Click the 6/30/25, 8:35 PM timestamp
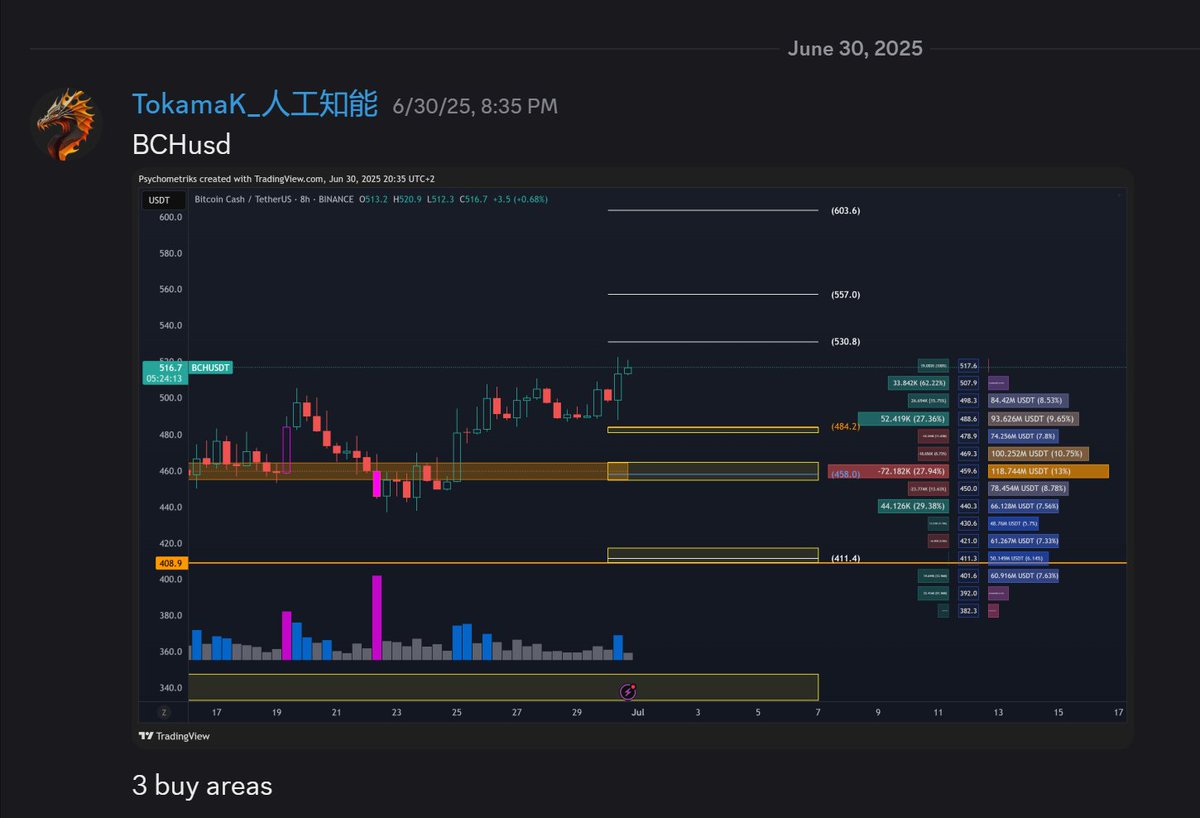The height and width of the screenshot is (818, 1200). click(x=475, y=106)
